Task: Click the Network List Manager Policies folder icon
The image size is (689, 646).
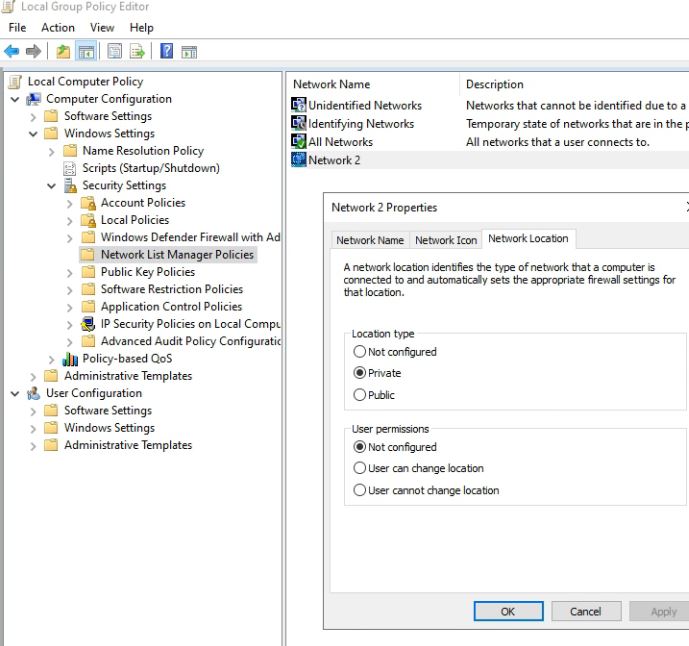Action: [88, 254]
